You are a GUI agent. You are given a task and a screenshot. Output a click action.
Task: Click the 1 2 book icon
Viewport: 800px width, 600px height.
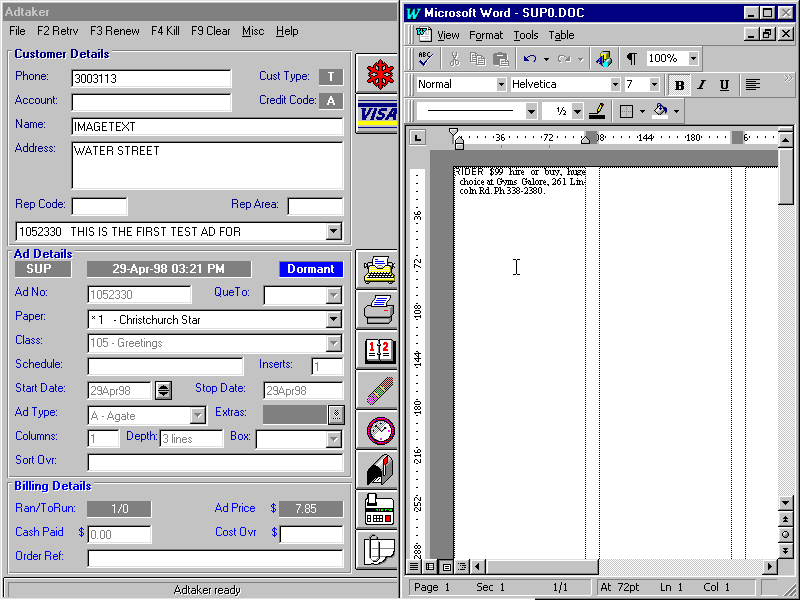[x=378, y=349]
